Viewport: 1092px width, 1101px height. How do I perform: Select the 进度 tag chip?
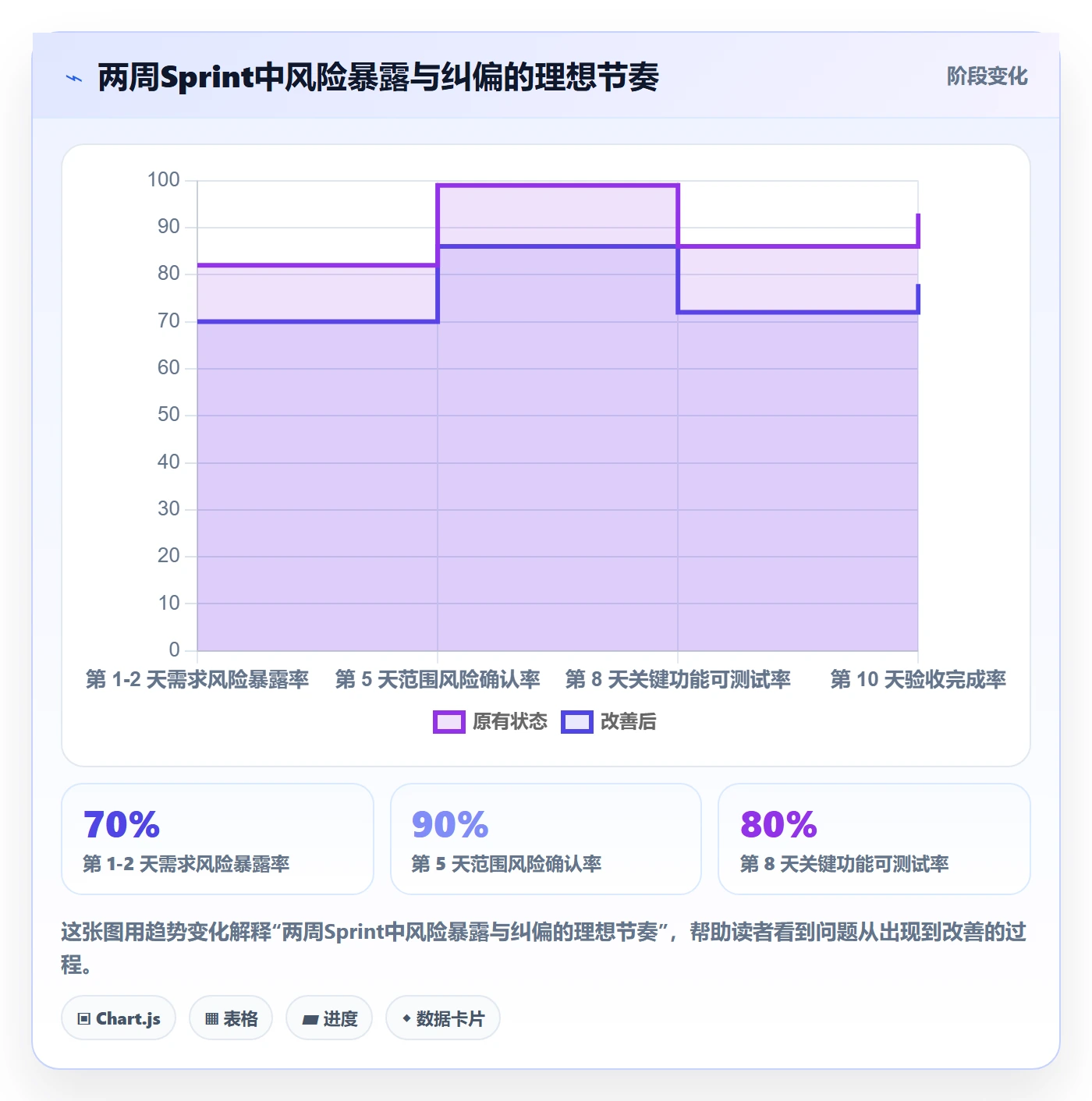(329, 1018)
